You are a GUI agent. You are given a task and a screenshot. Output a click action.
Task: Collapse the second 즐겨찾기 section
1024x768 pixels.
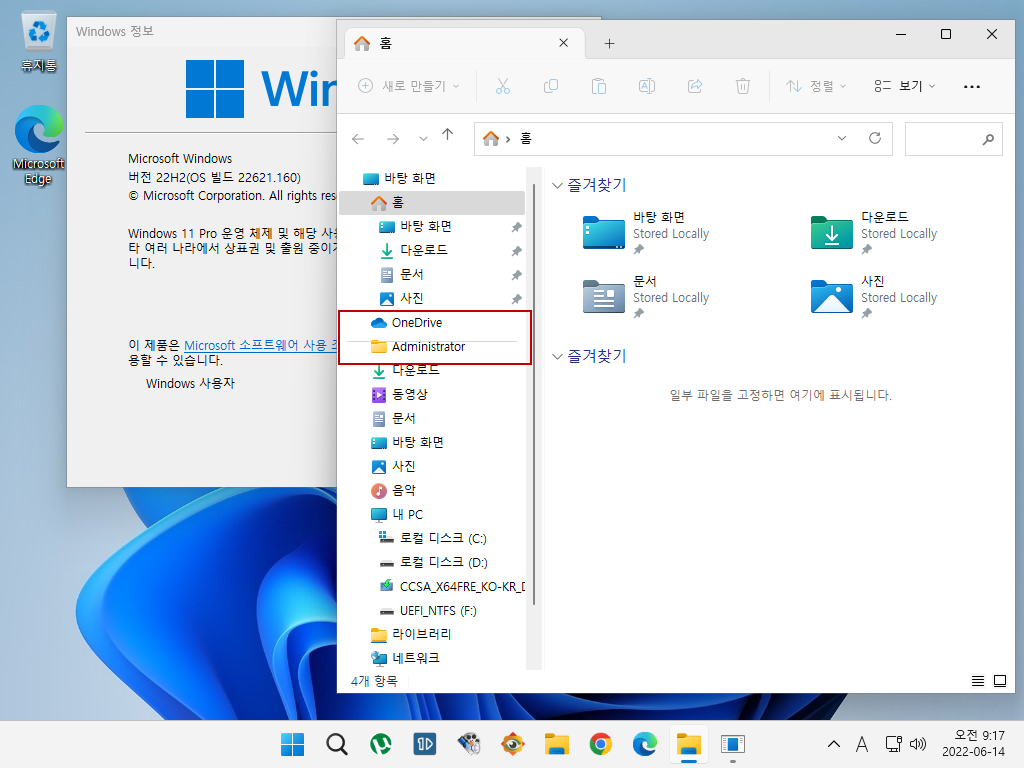557,357
